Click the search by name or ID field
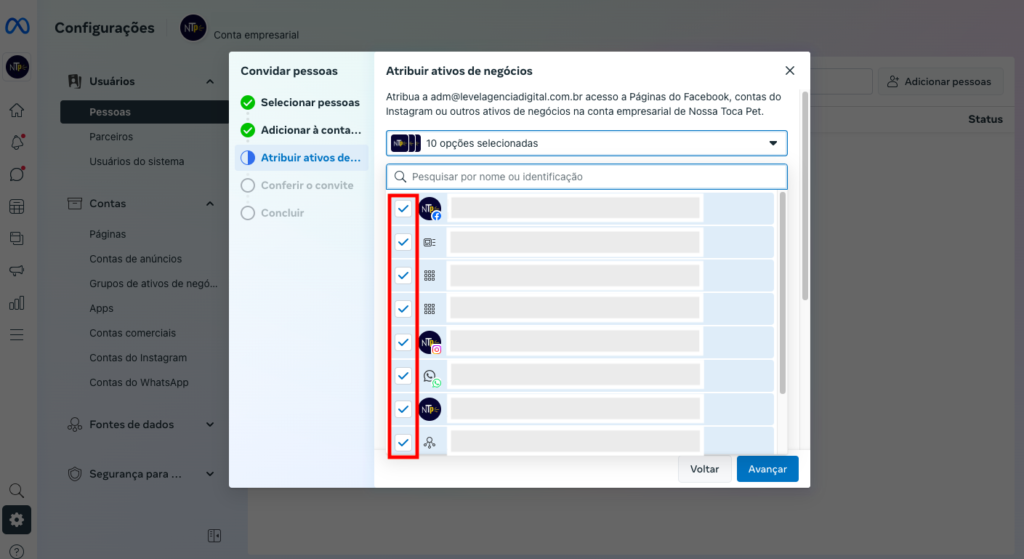 click(586, 176)
